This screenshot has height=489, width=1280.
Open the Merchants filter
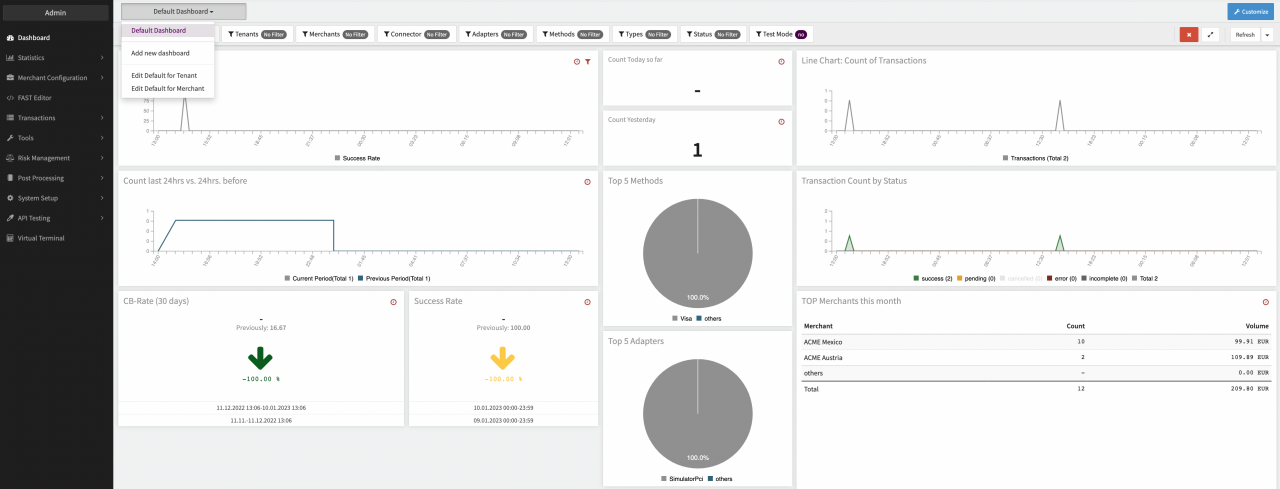334,34
